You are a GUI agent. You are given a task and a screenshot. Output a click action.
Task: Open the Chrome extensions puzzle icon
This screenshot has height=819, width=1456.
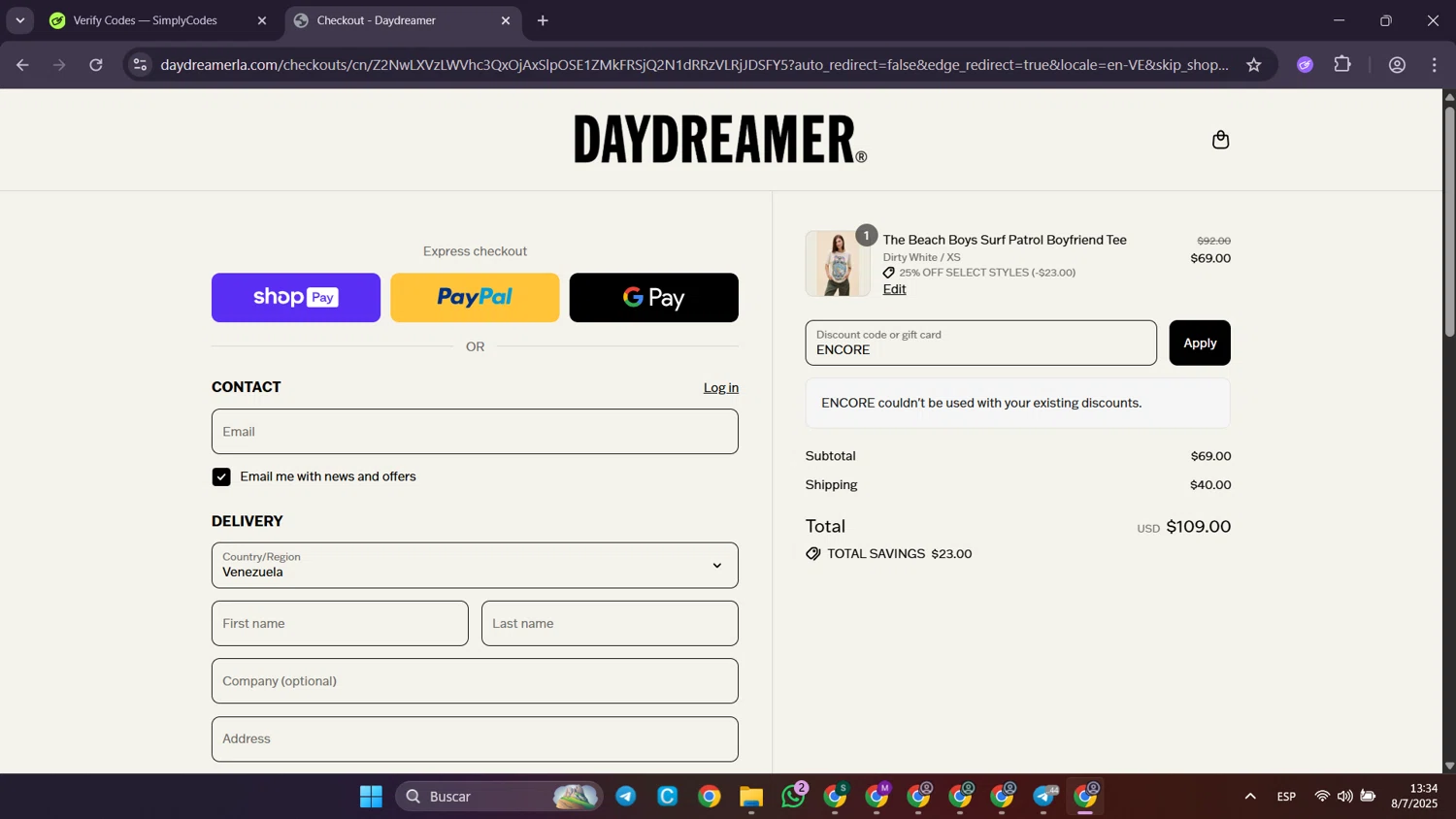(1342, 65)
